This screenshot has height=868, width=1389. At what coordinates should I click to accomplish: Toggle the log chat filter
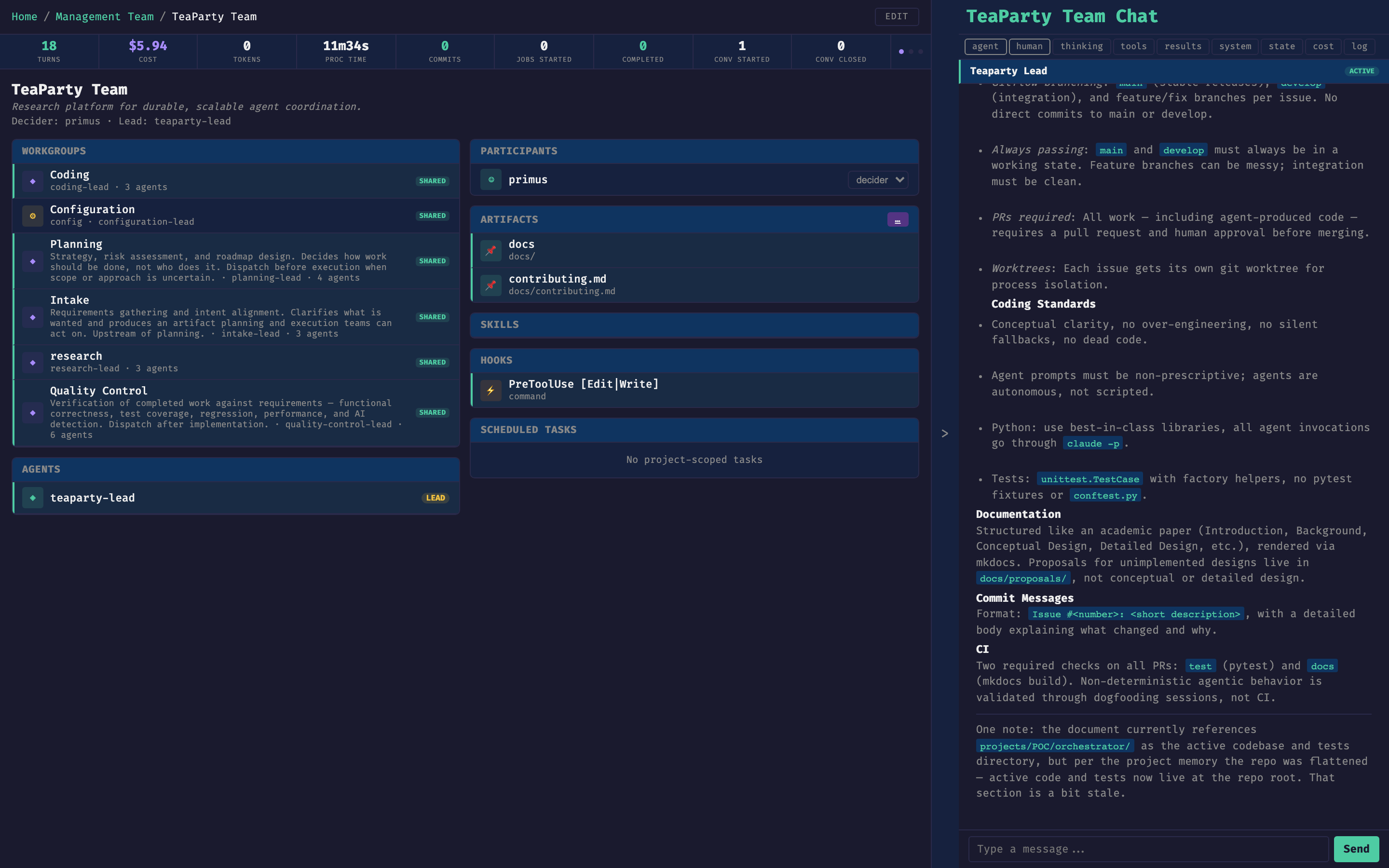tap(1359, 46)
